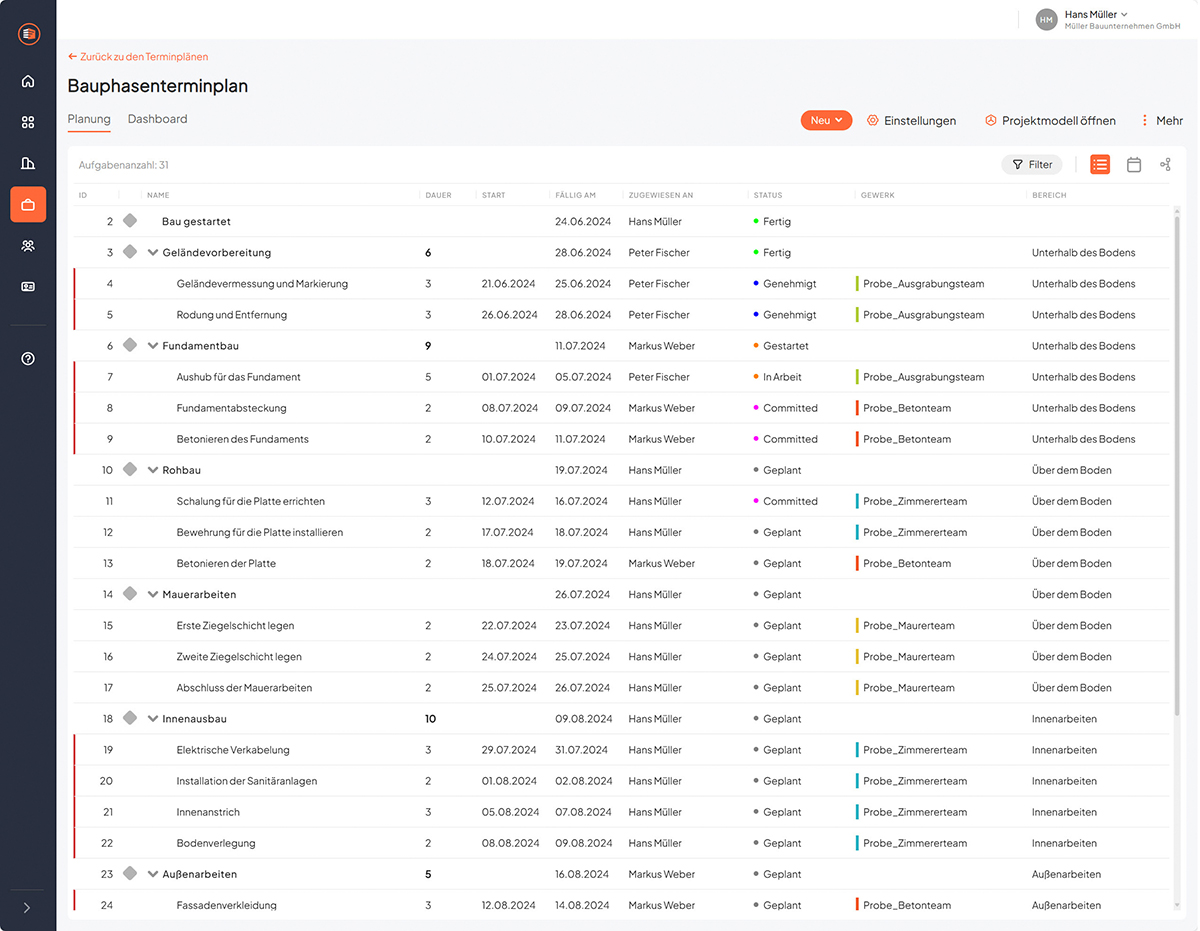Click green color marker for Probe_Ausgrabungsteam on row 4
The height and width of the screenshot is (931, 1200).
(858, 284)
